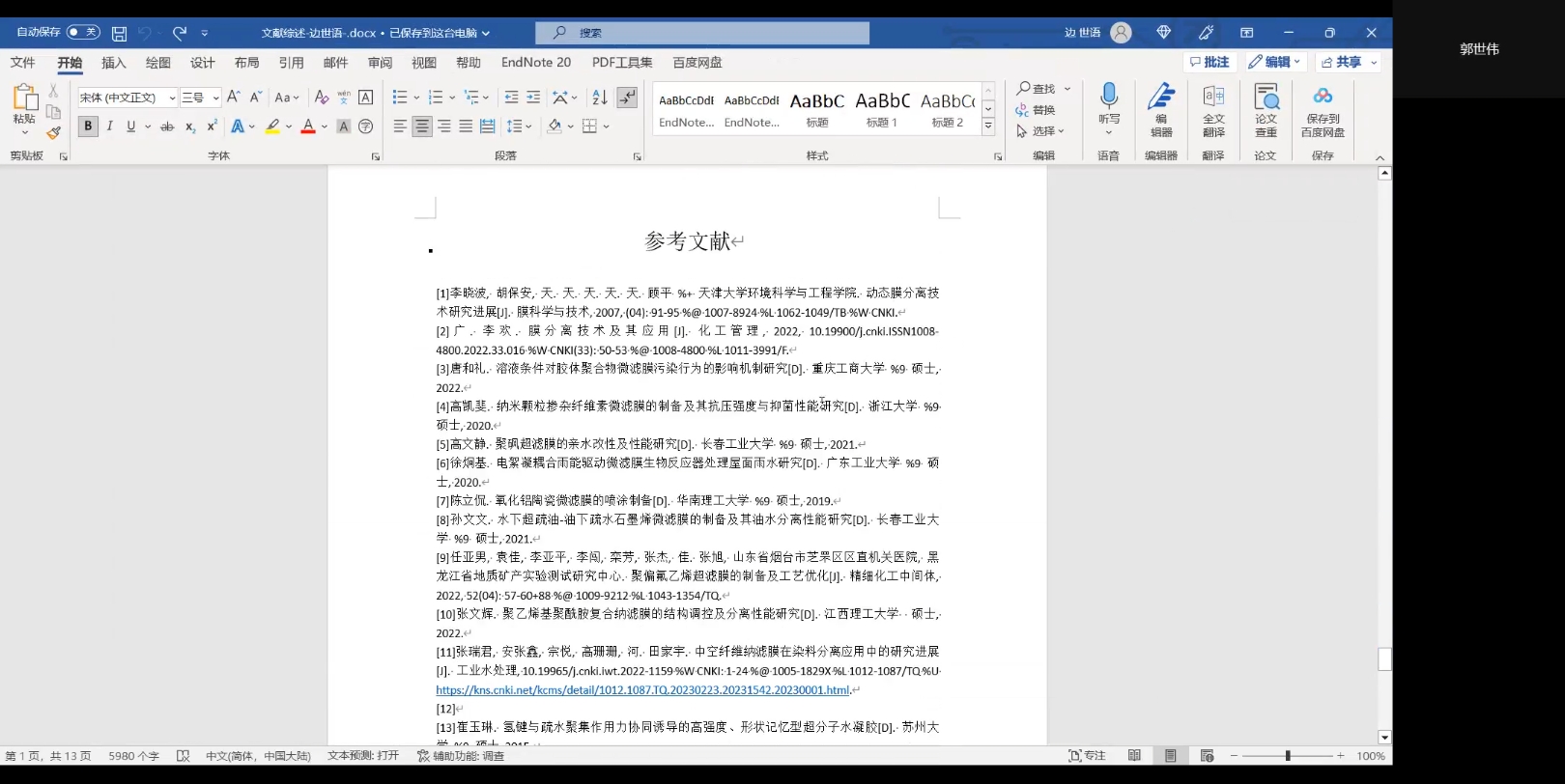The width and height of the screenshot is (1565, 784).
Task: Clear all formatting with eraser icon
Action: coord(322,97)
